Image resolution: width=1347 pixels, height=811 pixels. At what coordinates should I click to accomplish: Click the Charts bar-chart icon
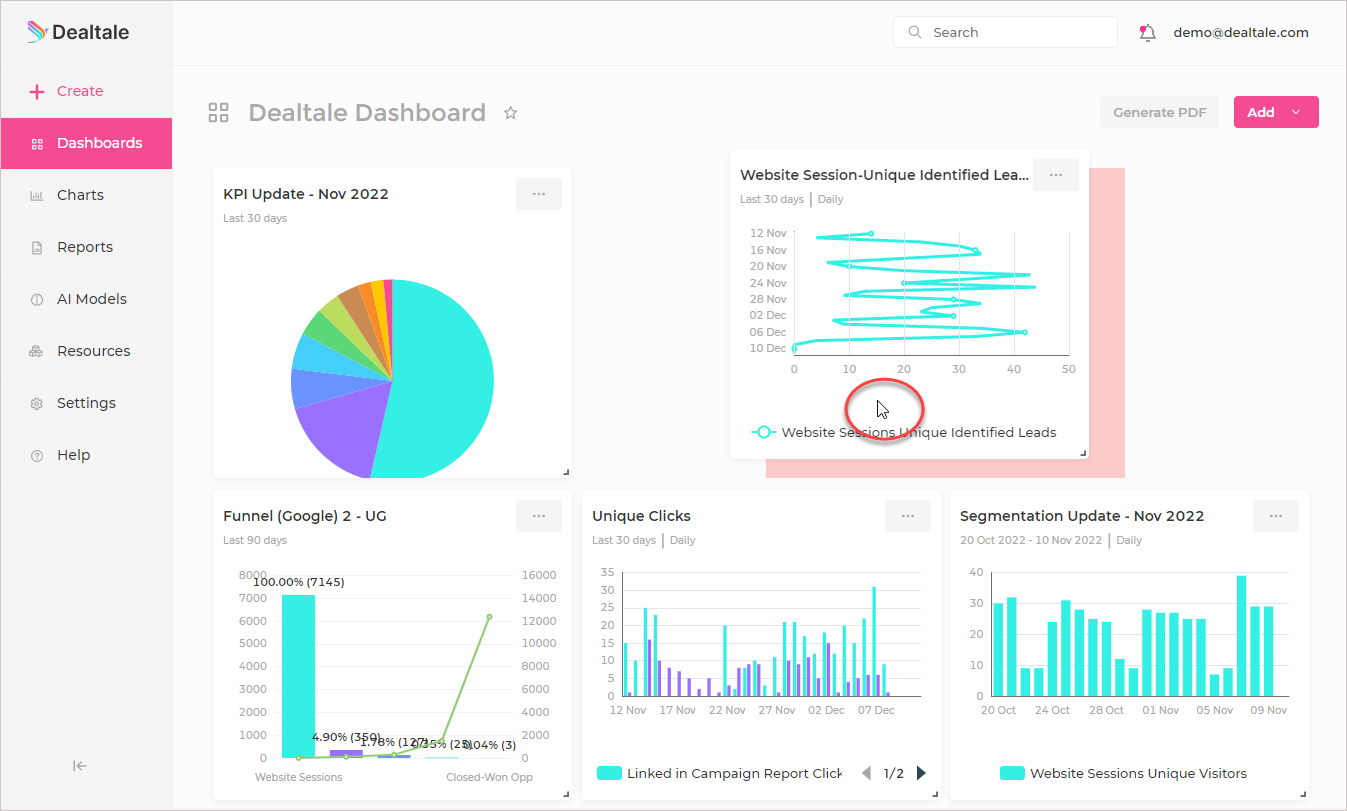tap(37, 195)
